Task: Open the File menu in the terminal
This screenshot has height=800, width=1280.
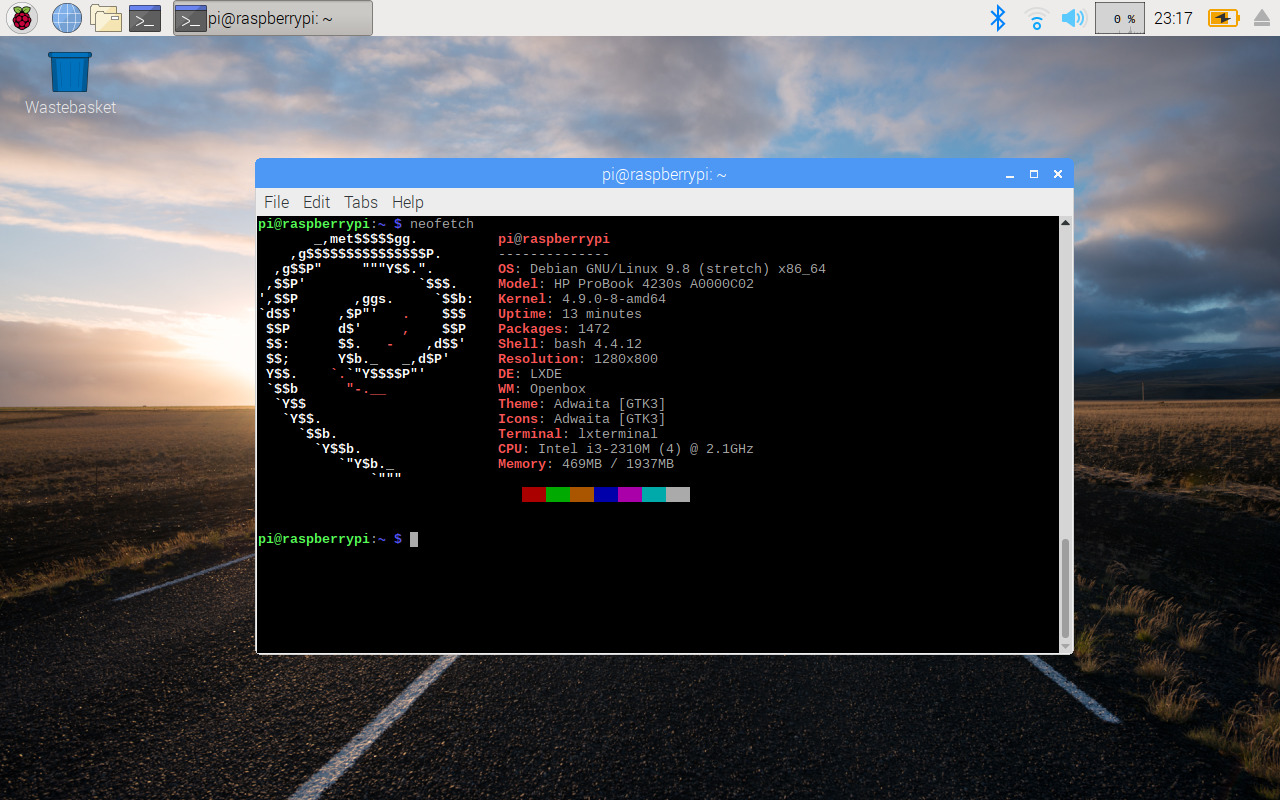Action: pyautogui.click(x=276, y=202)
